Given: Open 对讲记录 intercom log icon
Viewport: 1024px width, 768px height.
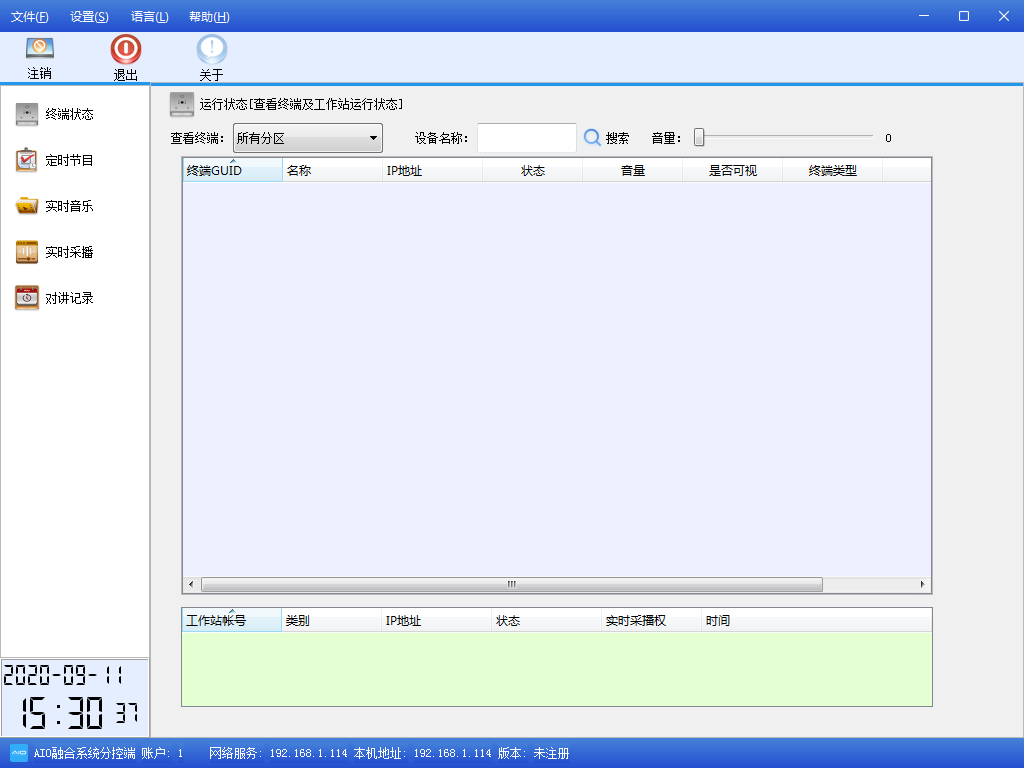Looking at the screenshot, I should (27, 298).
